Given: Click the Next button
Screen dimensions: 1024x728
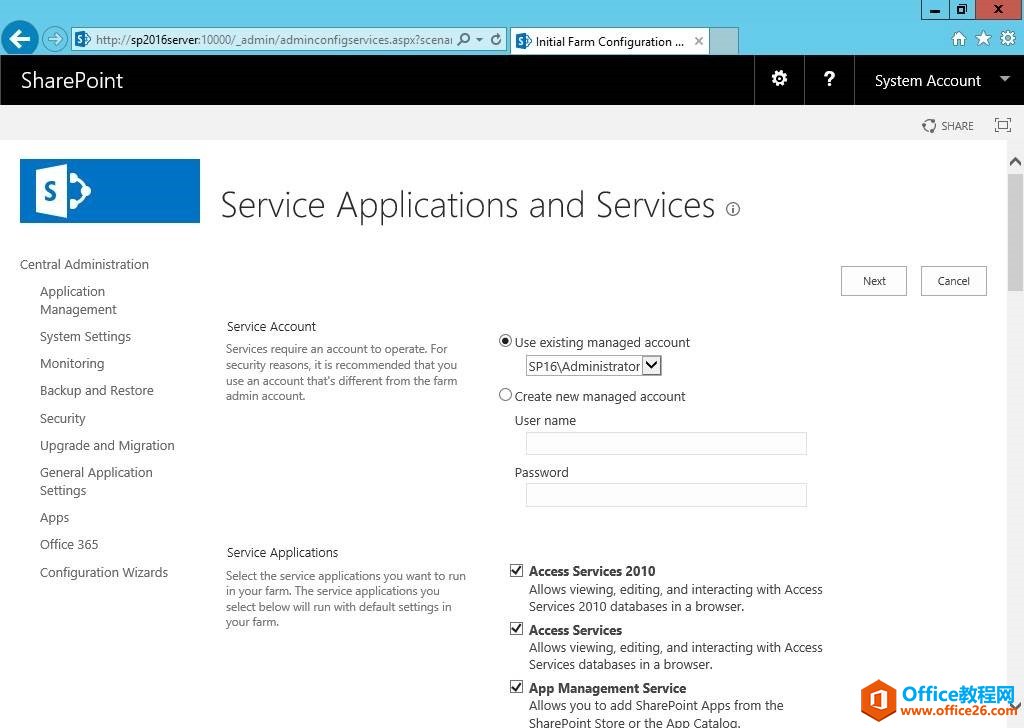Looking at the screenshot, I should tap(873, 281).
